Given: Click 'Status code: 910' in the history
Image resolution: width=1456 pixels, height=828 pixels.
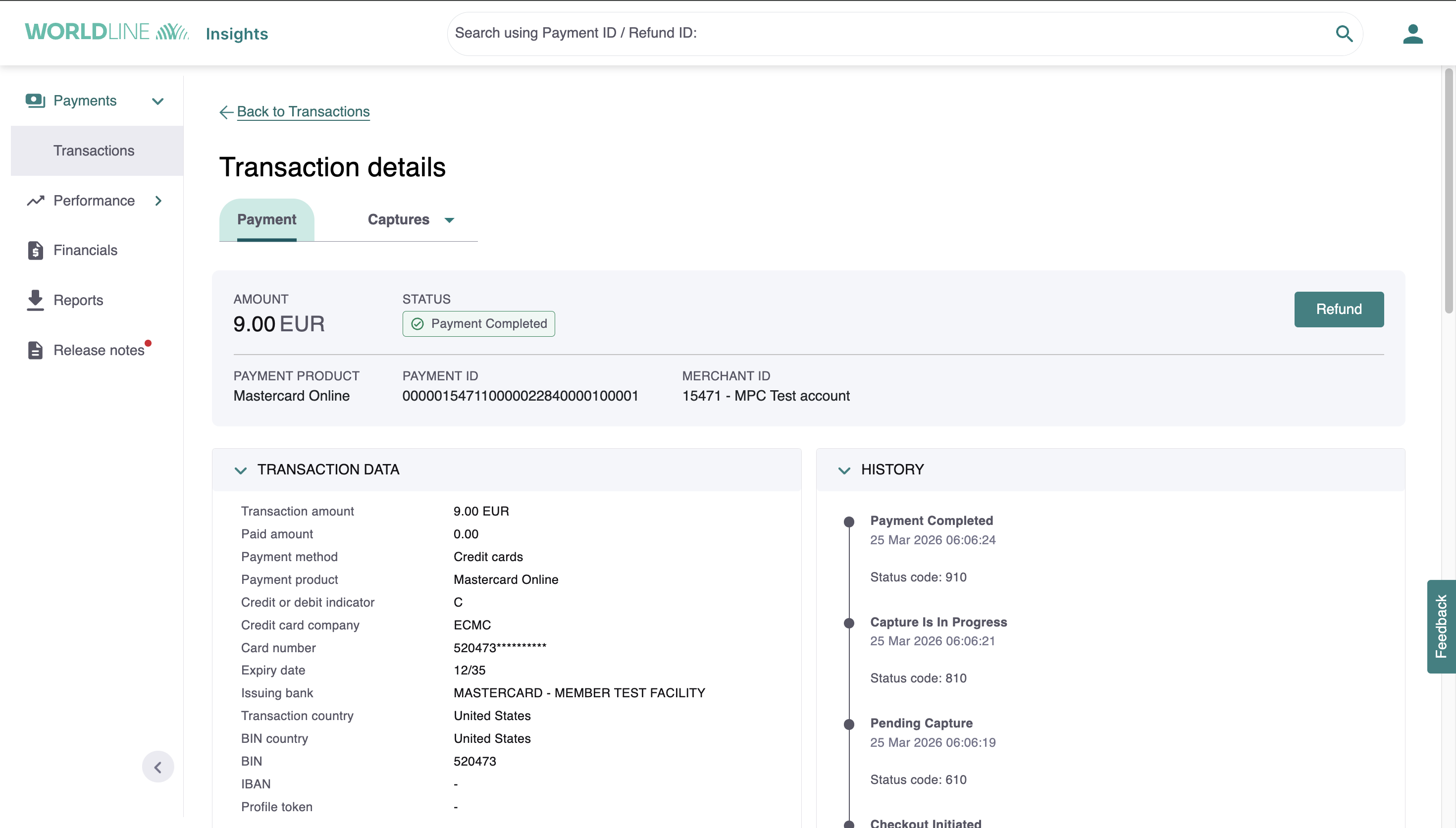Looking at the screenshot, I should click(918, 577).
